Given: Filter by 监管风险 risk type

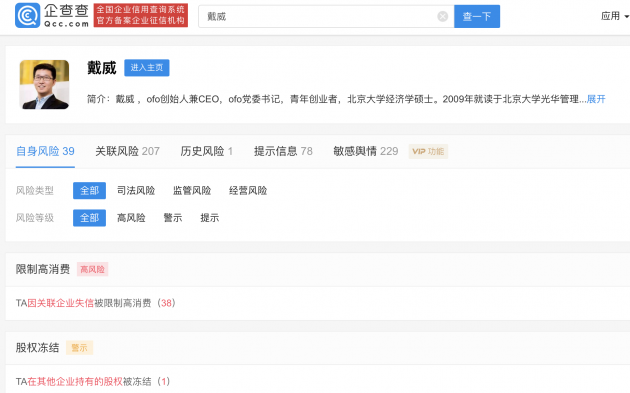Looking at the screenshot, I should [x=192, y=190].
